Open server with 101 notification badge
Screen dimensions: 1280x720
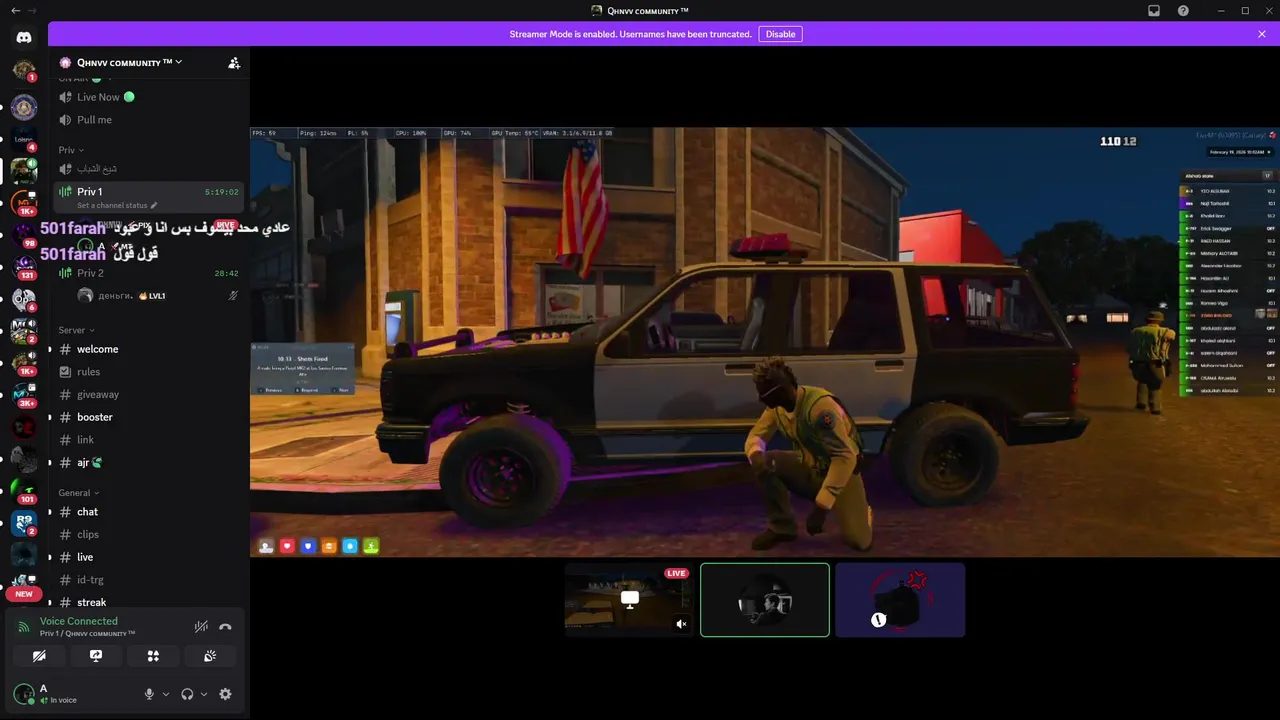[24, 491]
